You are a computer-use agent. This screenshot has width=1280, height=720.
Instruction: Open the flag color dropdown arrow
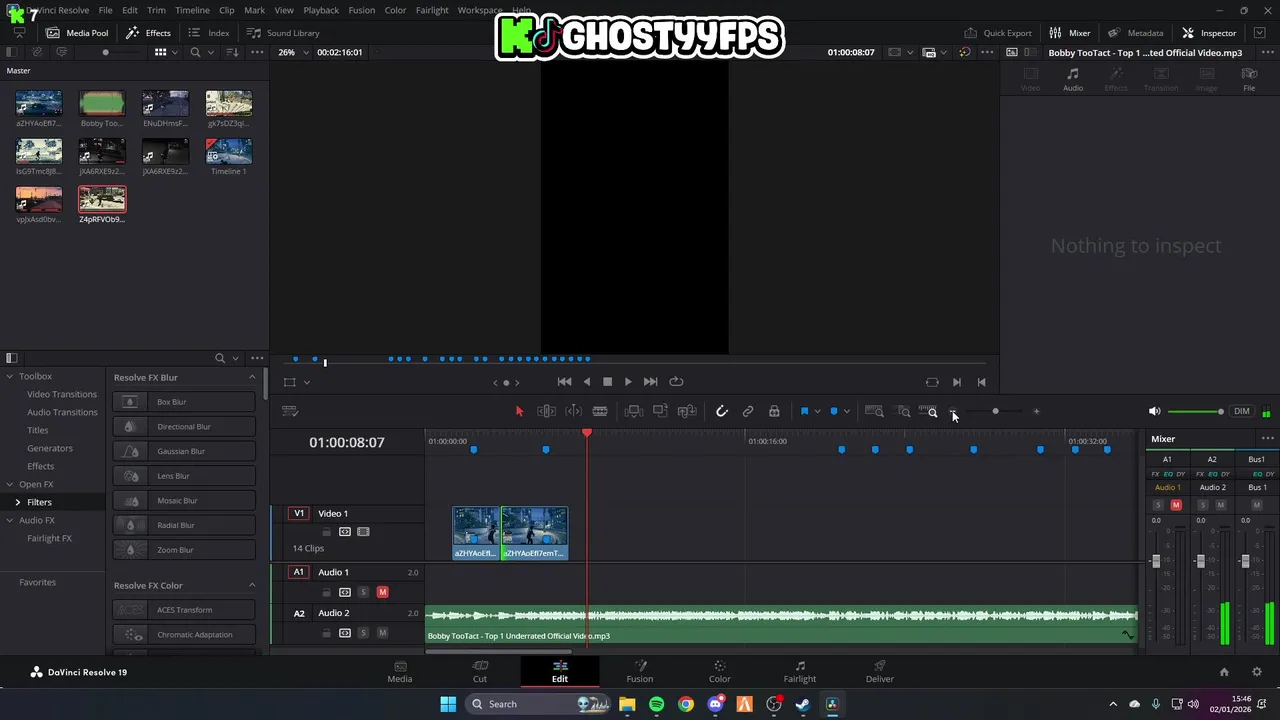[x=817, y=411]
